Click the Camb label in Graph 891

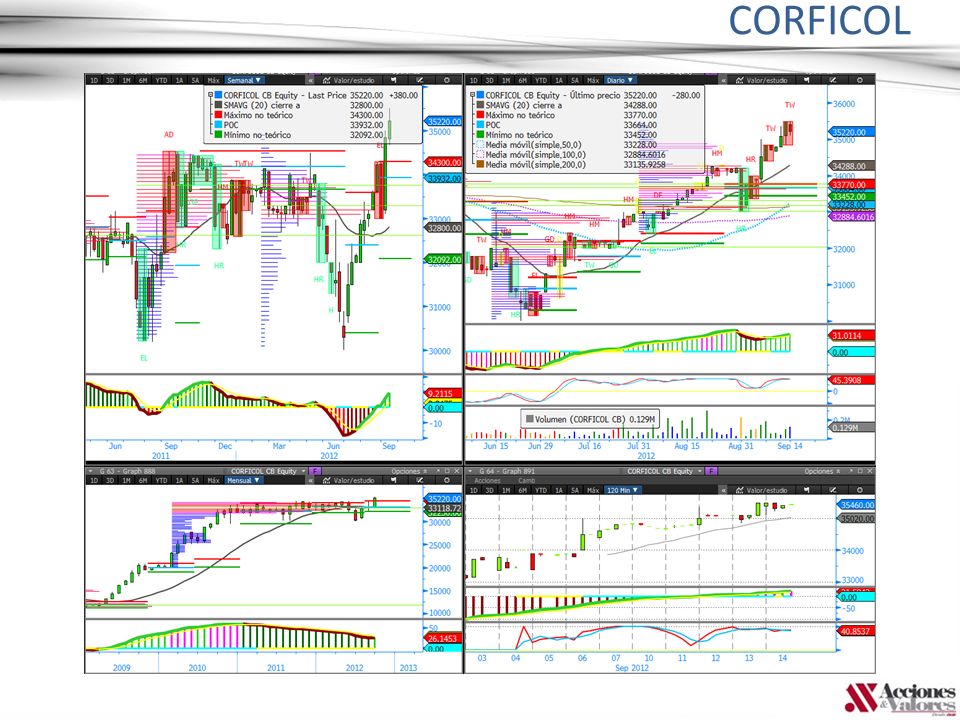click(x=526, y=481)
